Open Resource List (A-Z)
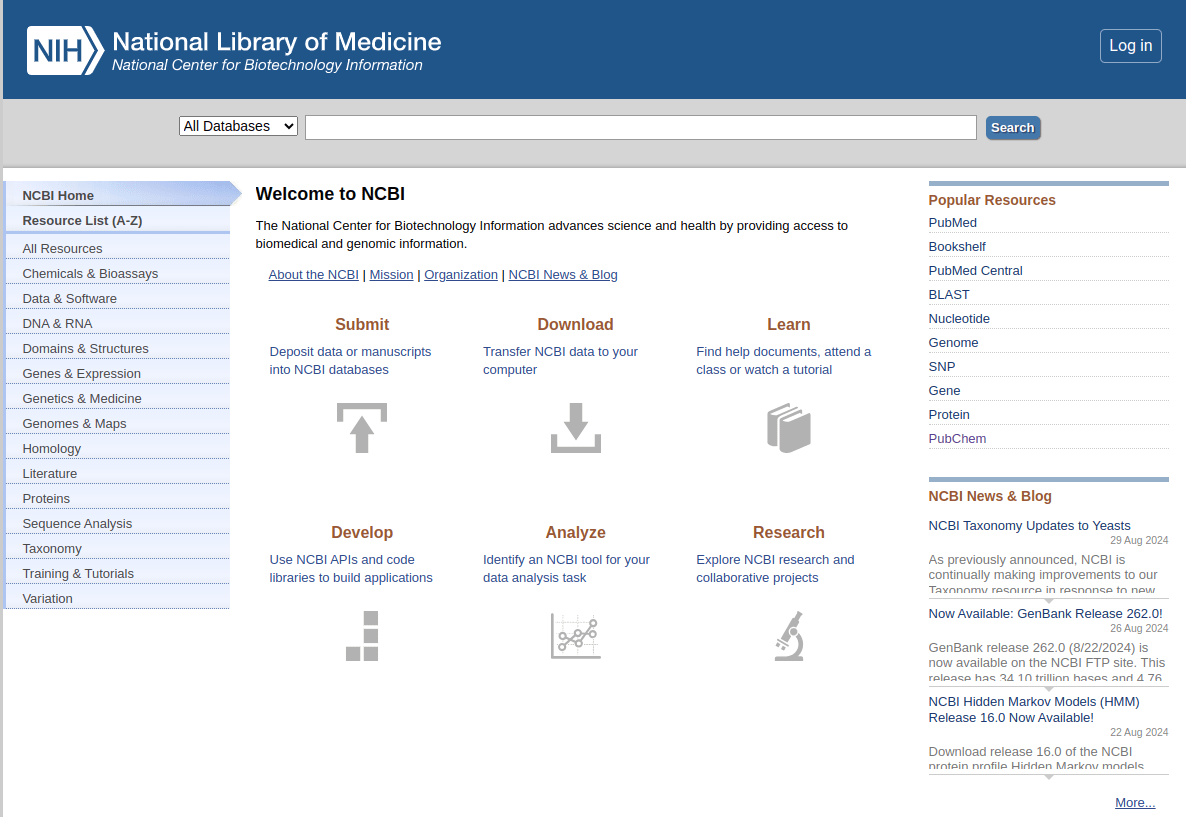 [x=117, y=220]
